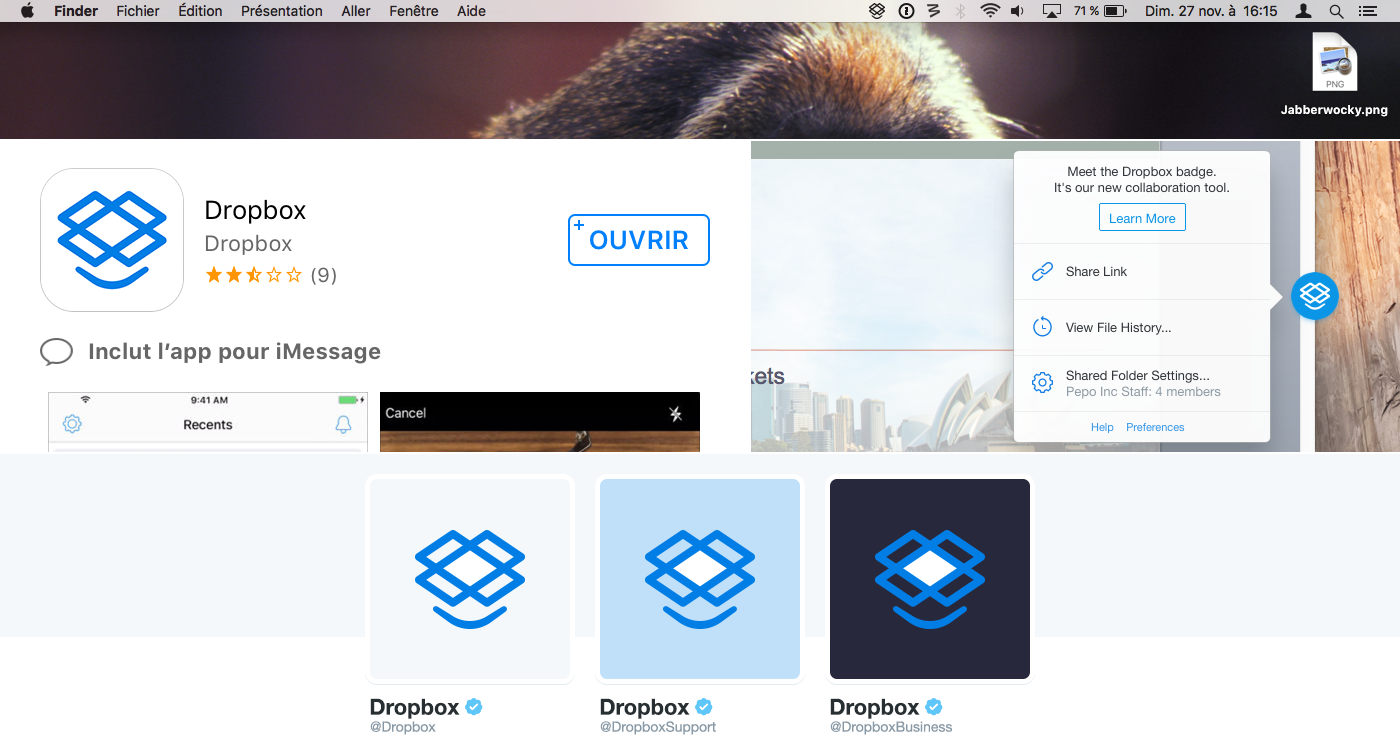Click the date 'Dim. 27 nov. à 16:15'
Screen dimensions: 1400x740
point(1211,11)
